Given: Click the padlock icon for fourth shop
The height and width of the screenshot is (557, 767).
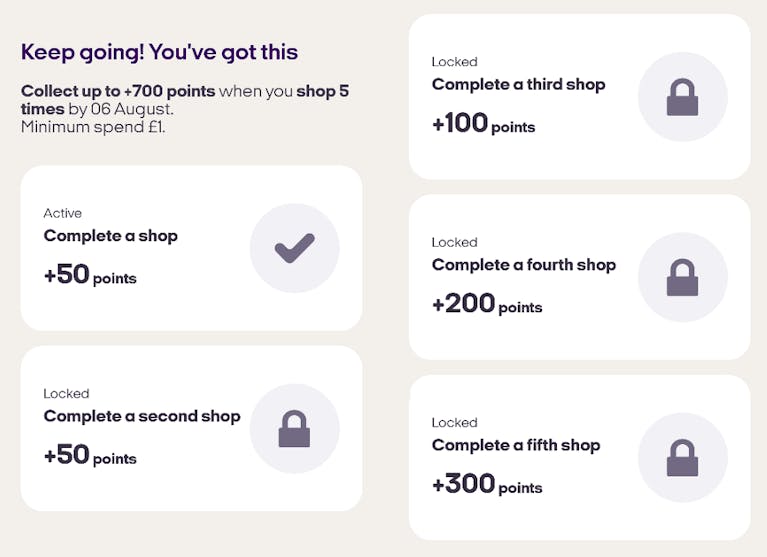Looking at the screenshot, I should 682,277.
